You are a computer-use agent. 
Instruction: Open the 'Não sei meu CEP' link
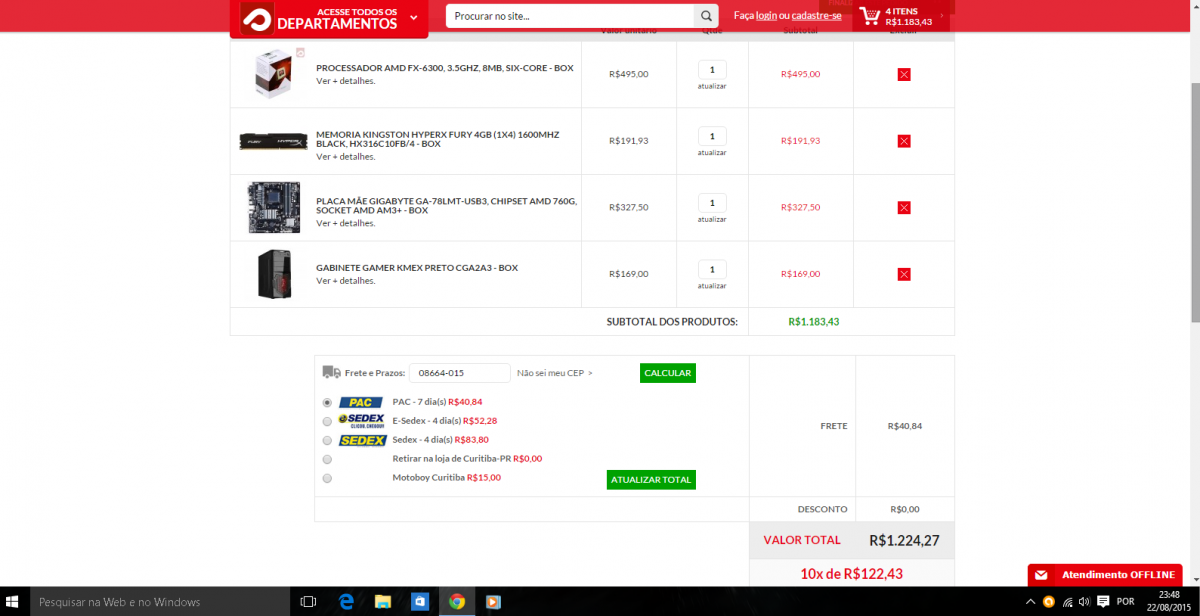[554, 373]
